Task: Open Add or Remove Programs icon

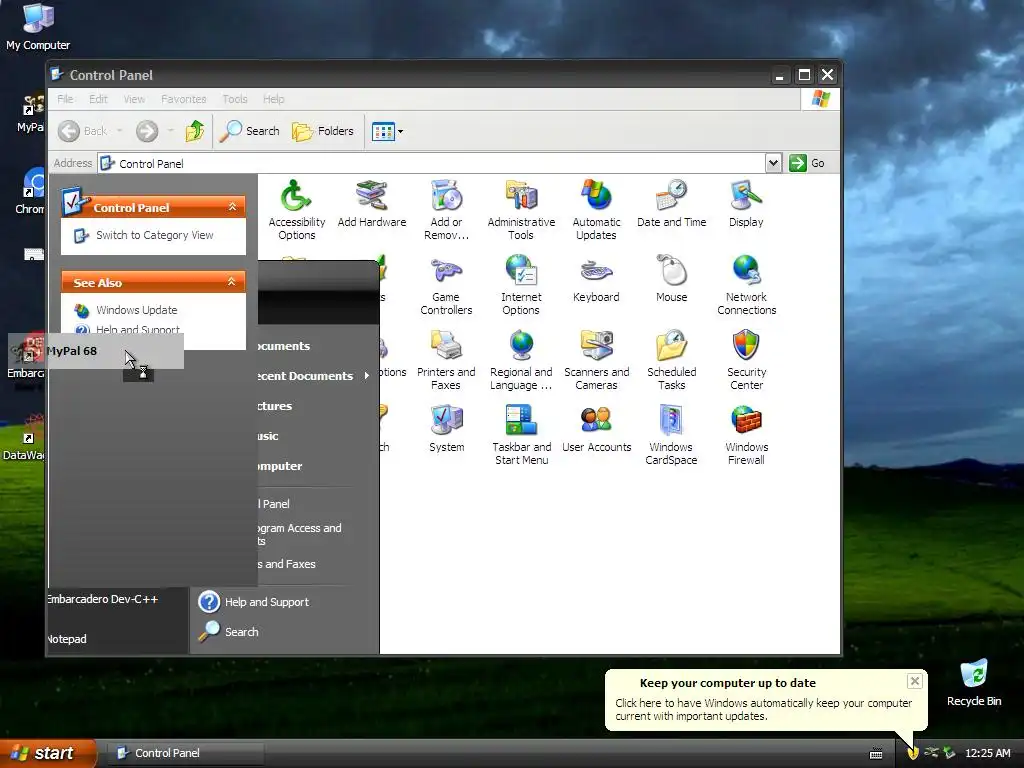Action: click(x=446, y=210)
